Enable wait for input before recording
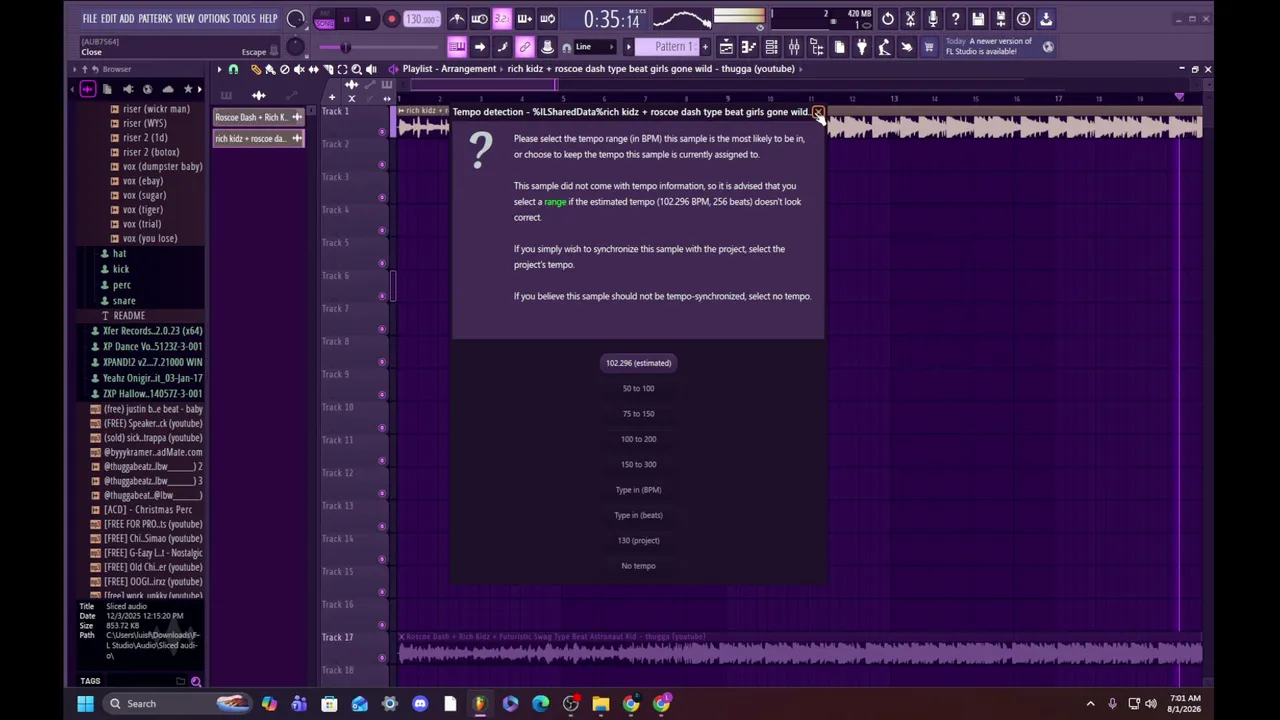1280x720 pixels. point(479,19)
